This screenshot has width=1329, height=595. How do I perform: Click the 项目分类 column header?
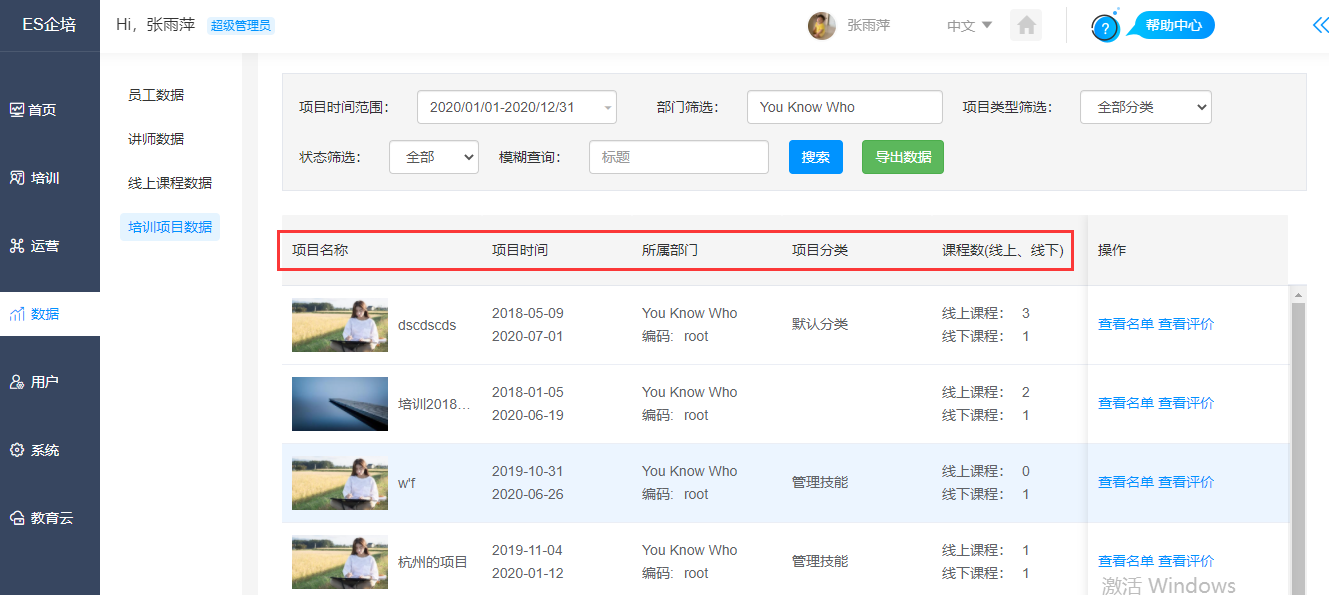tap(820, 250)
